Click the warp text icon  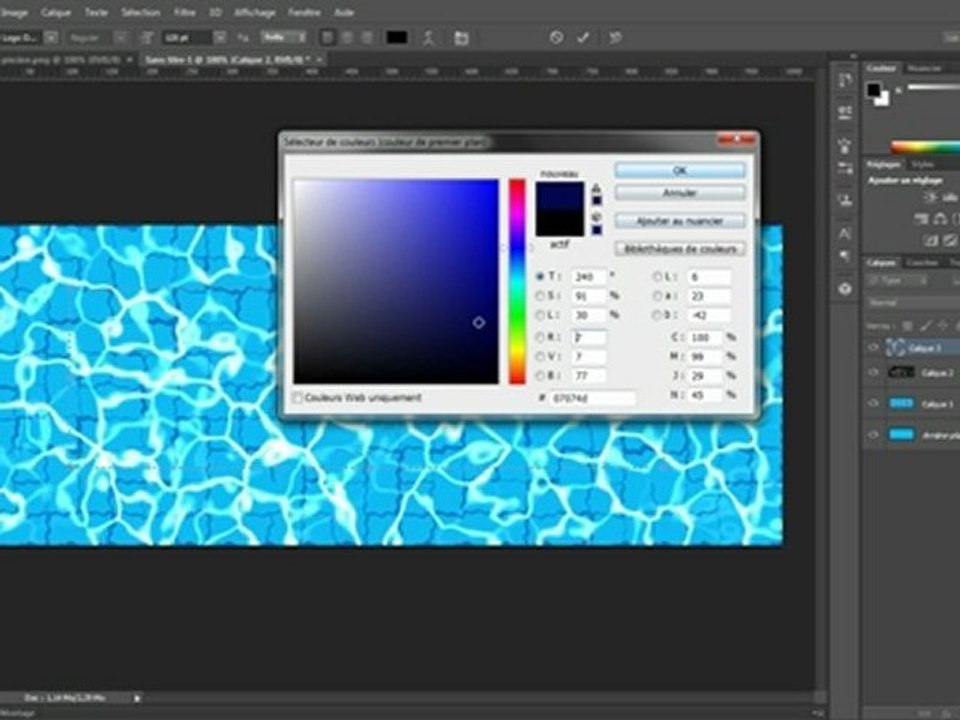point(429,38)
